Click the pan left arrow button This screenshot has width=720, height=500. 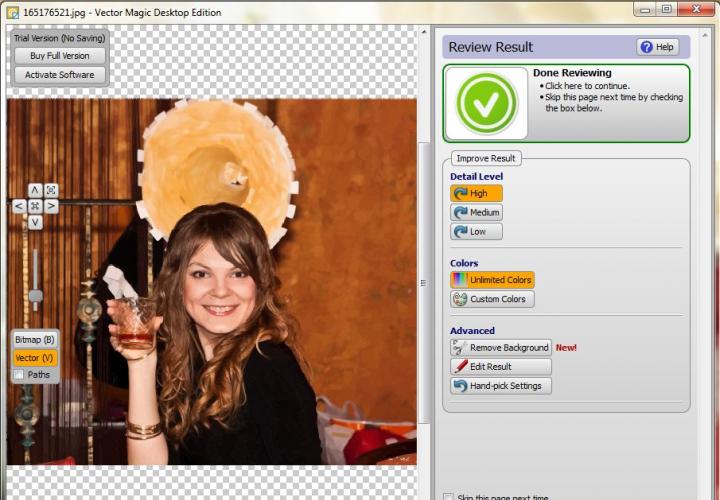(19, 206)
